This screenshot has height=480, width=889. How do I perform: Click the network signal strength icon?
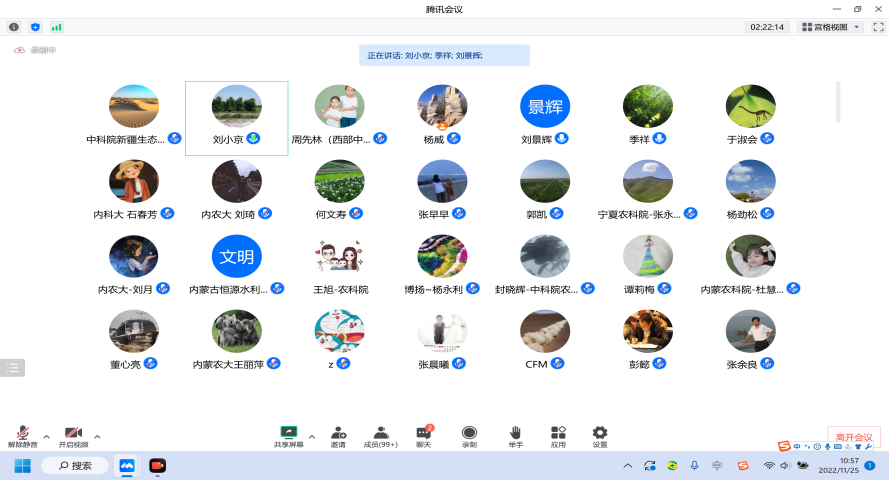click(x=56, y=27)
